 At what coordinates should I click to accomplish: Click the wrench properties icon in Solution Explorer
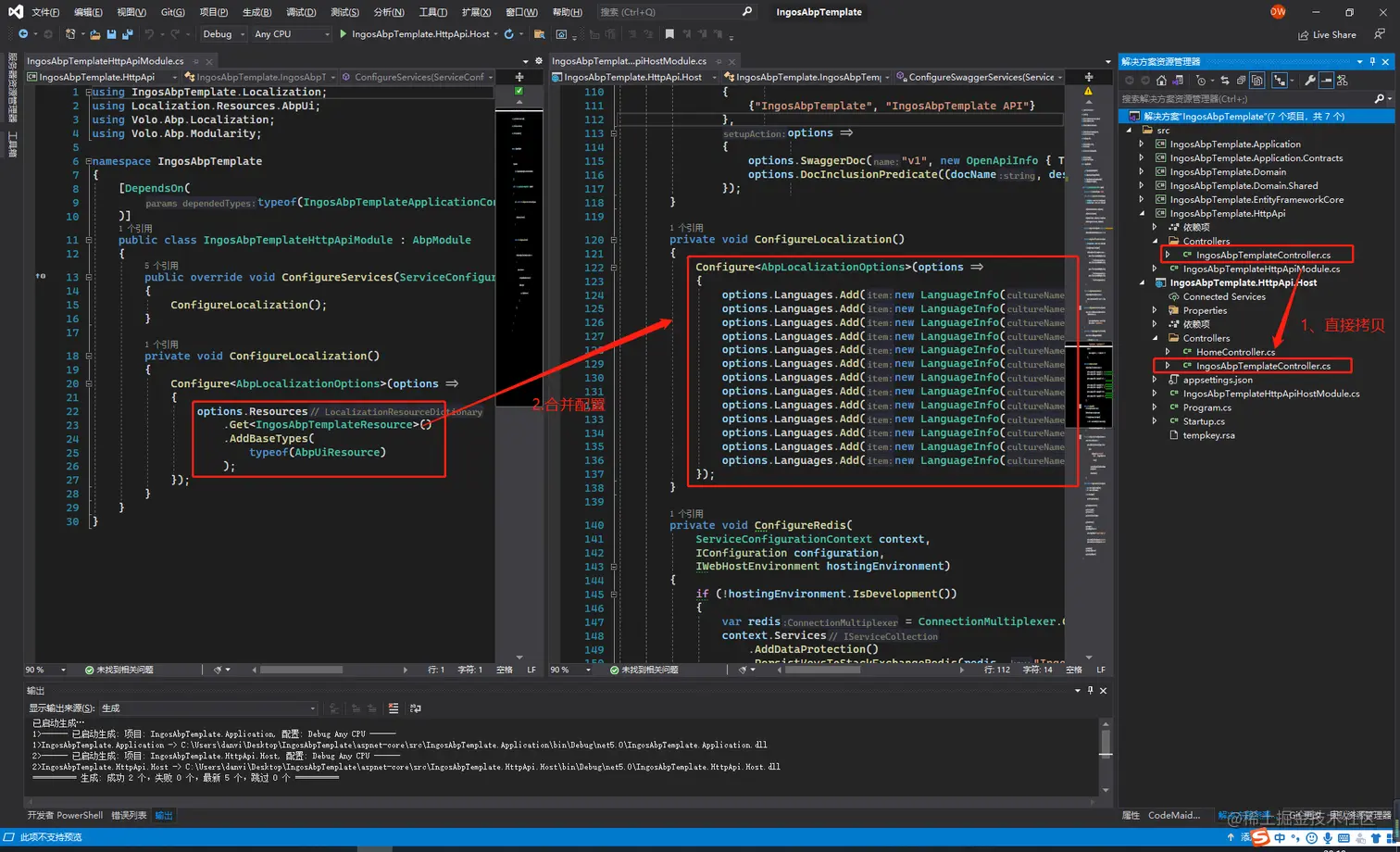pyautogui.click(x=1310, y=81)
